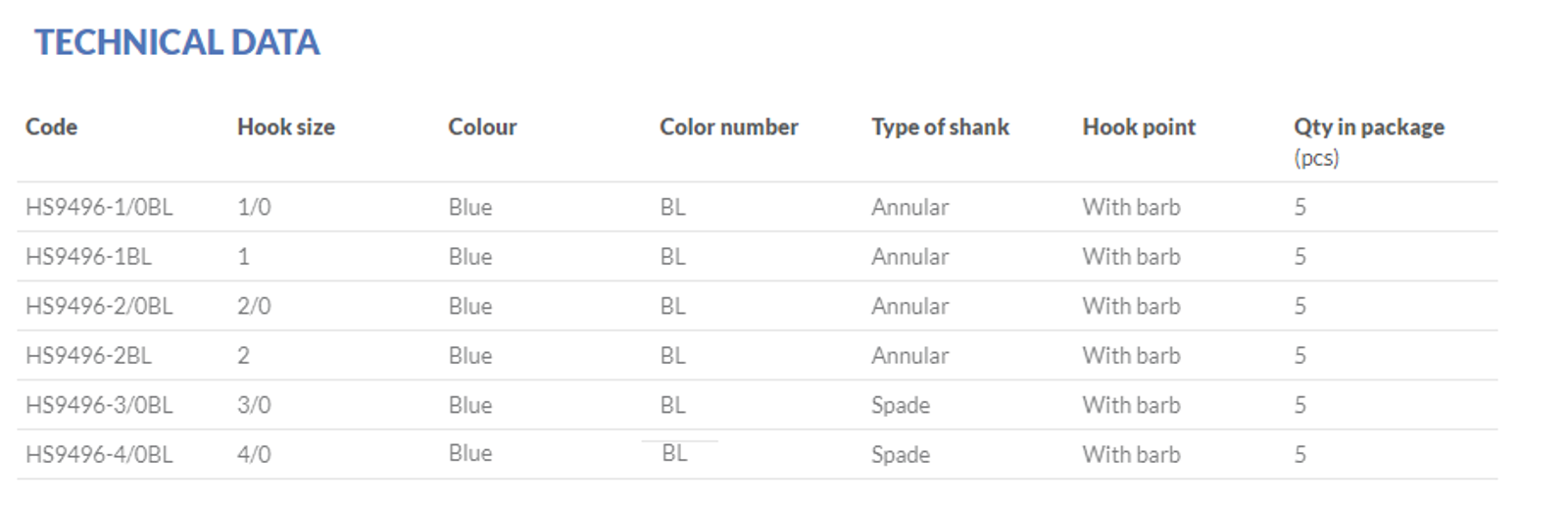1568x507 pixels.
Task: Click hook size 3/0 cell
Action: click(254, 405)
